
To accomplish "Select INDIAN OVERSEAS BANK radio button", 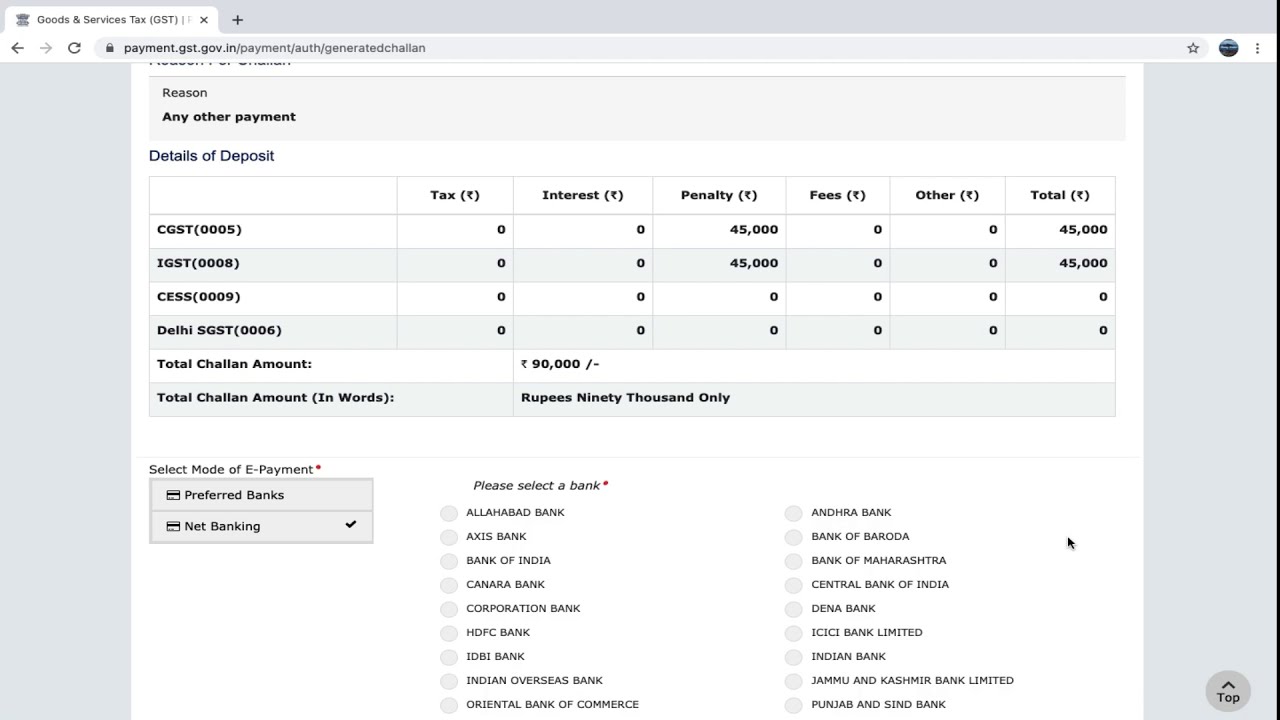I will coord(449,681).
